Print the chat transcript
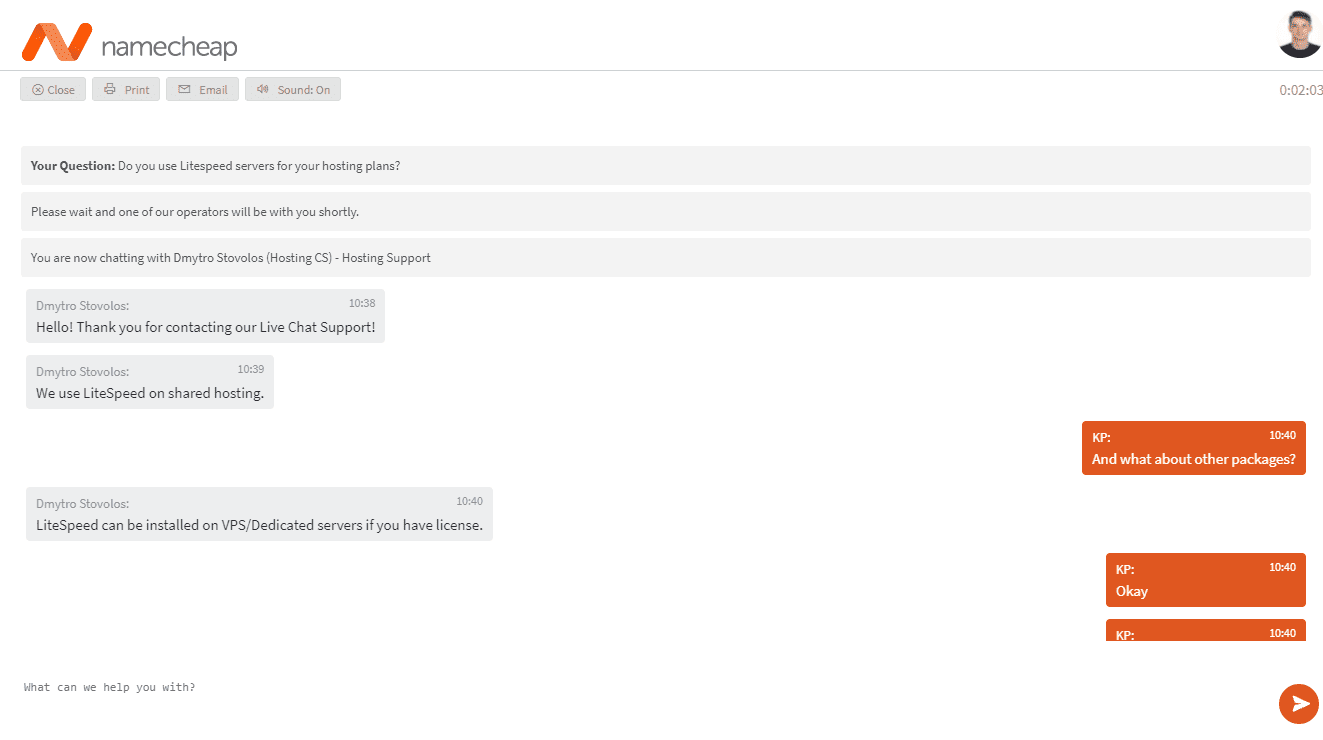Image resolution: width=1323 pixels, height=740 pixels. click(x=126, y=90)
